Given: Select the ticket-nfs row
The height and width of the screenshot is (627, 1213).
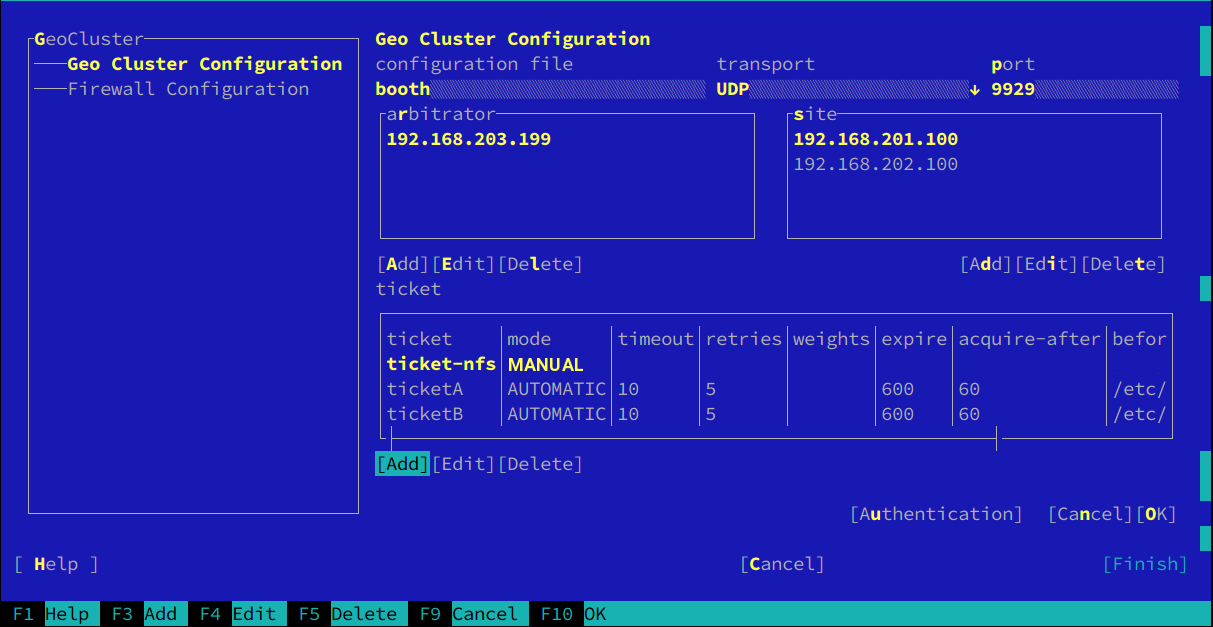Looking at the screenshot, I should coord(441,365).
